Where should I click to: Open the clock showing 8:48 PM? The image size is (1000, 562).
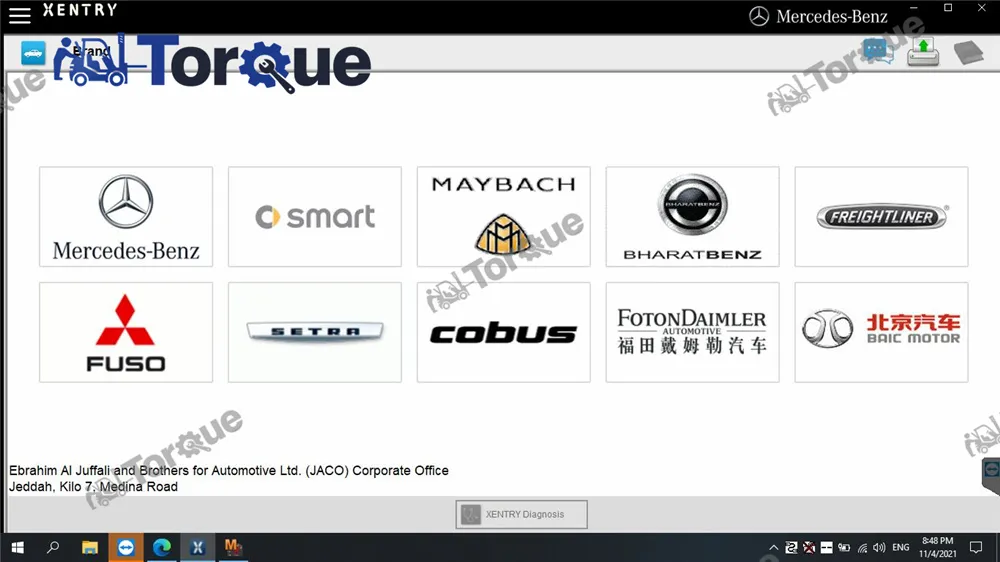(x=938, y=547)
